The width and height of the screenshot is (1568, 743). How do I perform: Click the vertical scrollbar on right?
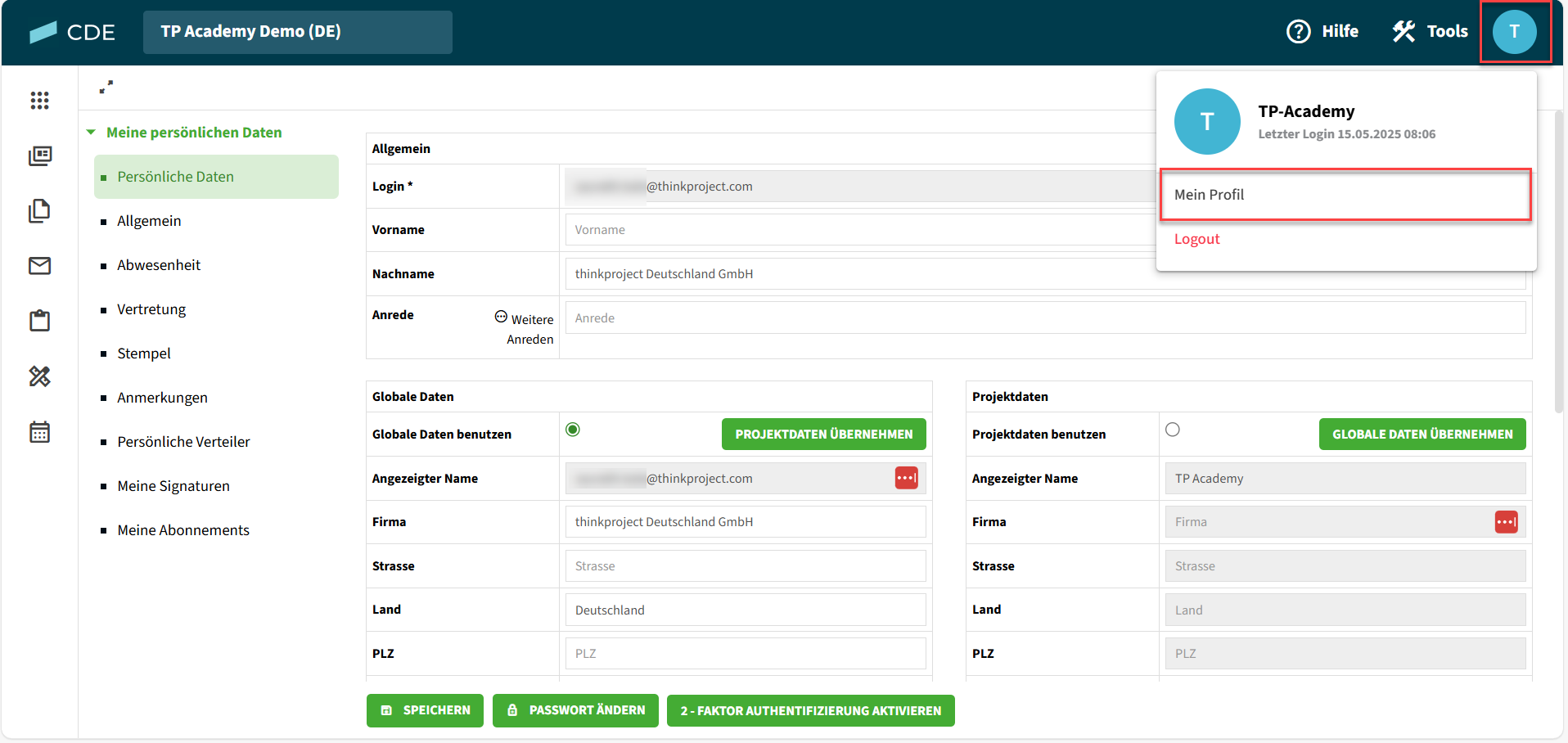1558,262
